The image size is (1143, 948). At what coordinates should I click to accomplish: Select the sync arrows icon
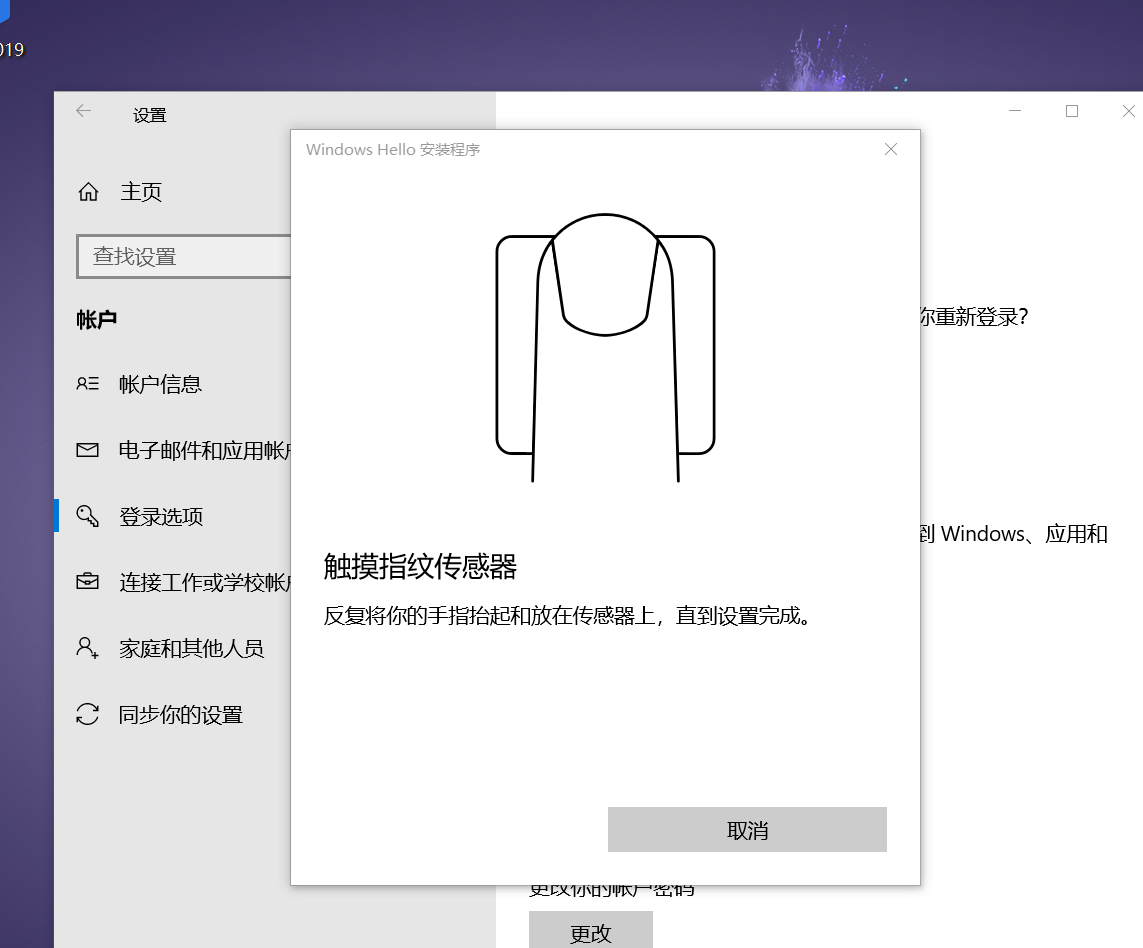click(87, 714)
